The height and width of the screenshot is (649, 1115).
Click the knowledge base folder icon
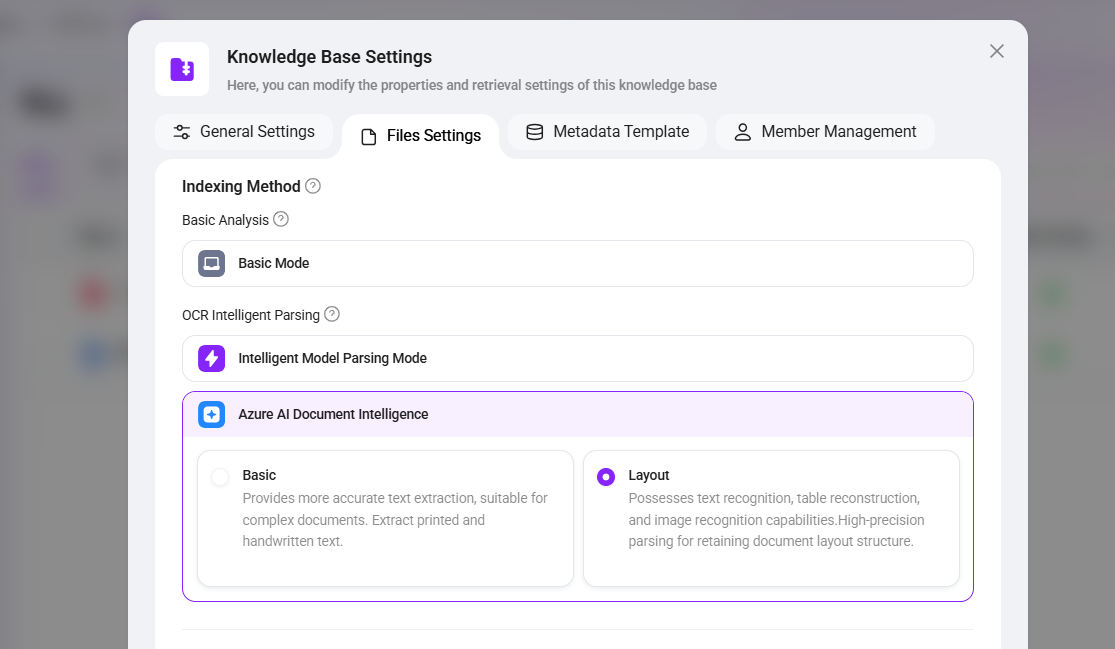[x=182, y=69]
